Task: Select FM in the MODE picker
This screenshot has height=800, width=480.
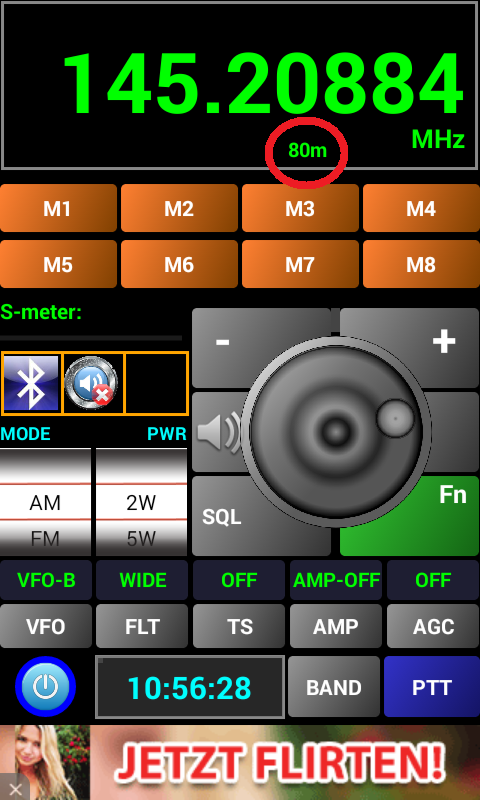Action: (45, 539)
